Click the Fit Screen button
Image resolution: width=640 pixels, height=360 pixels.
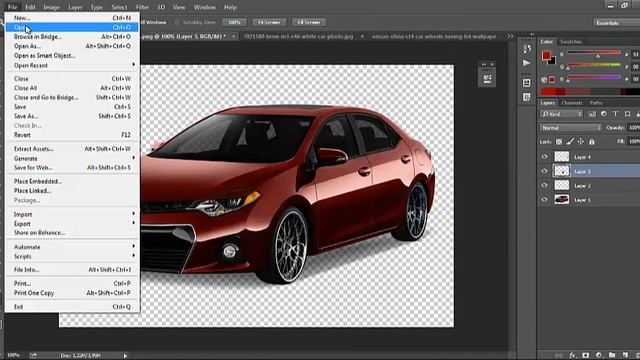click(x=269, y=22)
